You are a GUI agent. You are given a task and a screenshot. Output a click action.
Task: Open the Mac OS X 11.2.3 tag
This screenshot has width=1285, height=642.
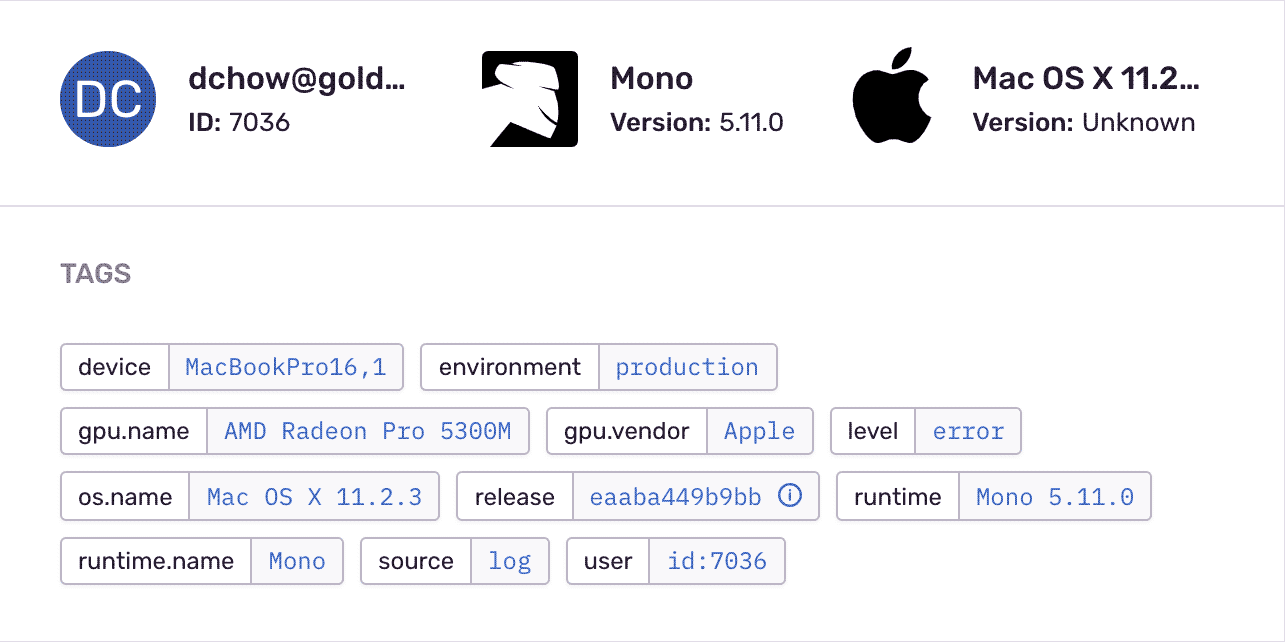click(313, 497)
